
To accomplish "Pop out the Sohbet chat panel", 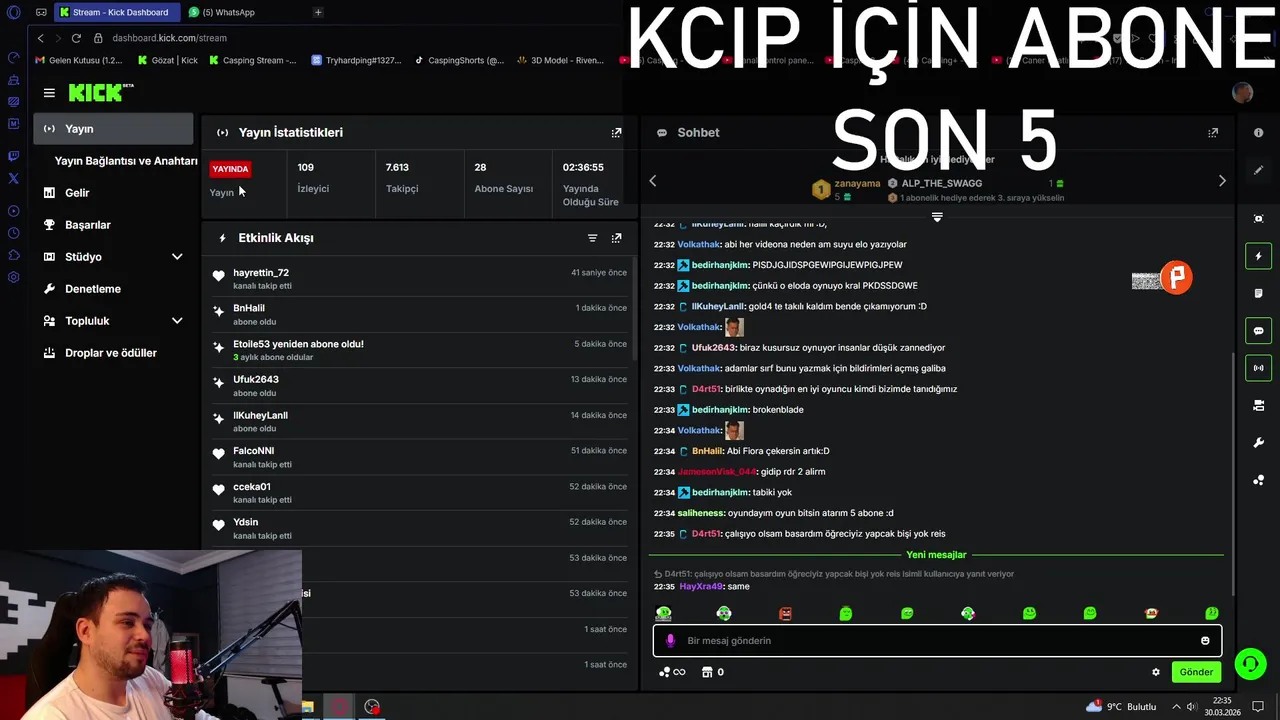I will [x=1213, y=132].
